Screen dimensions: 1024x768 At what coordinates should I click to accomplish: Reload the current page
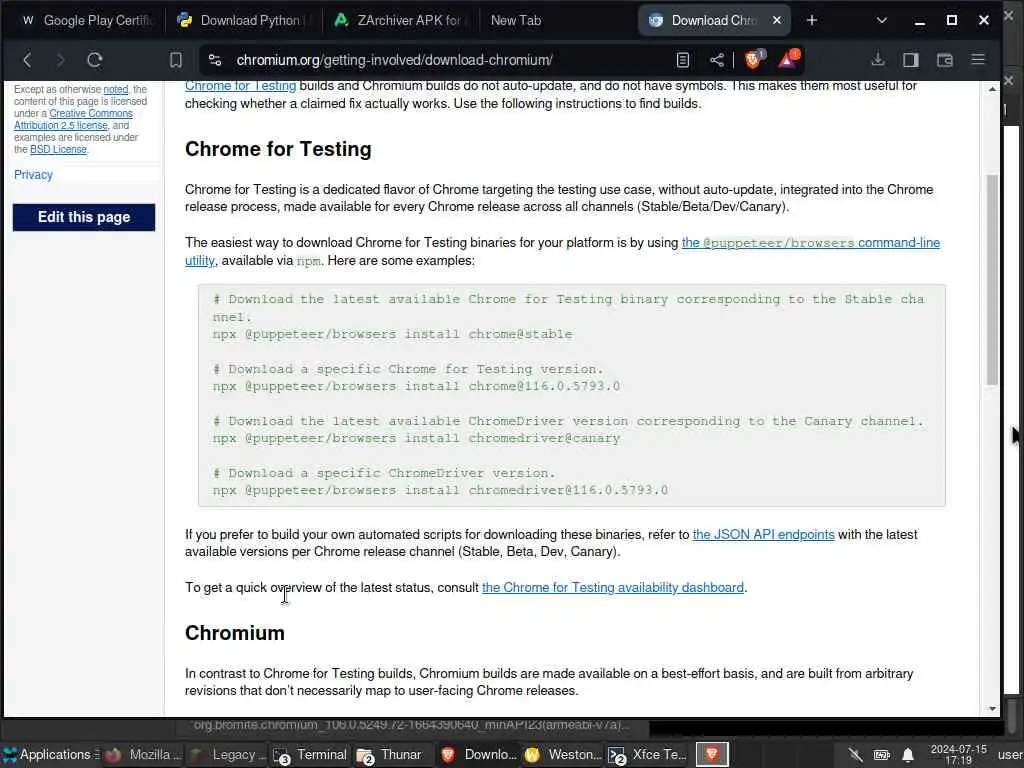point(95,60)
